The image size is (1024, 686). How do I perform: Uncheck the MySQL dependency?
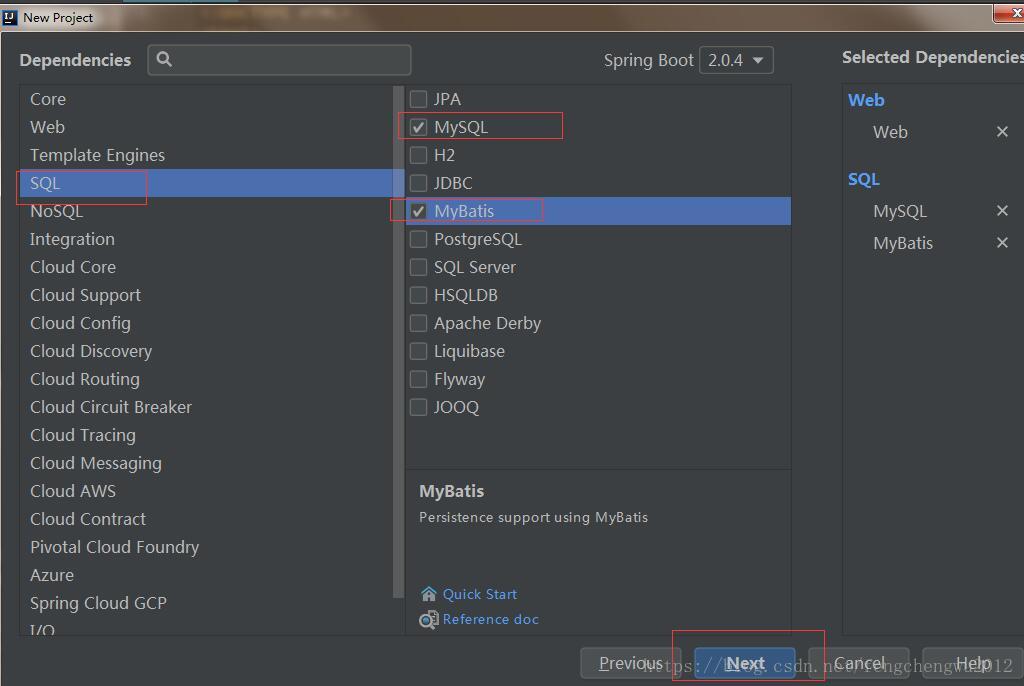pos(418,127)
